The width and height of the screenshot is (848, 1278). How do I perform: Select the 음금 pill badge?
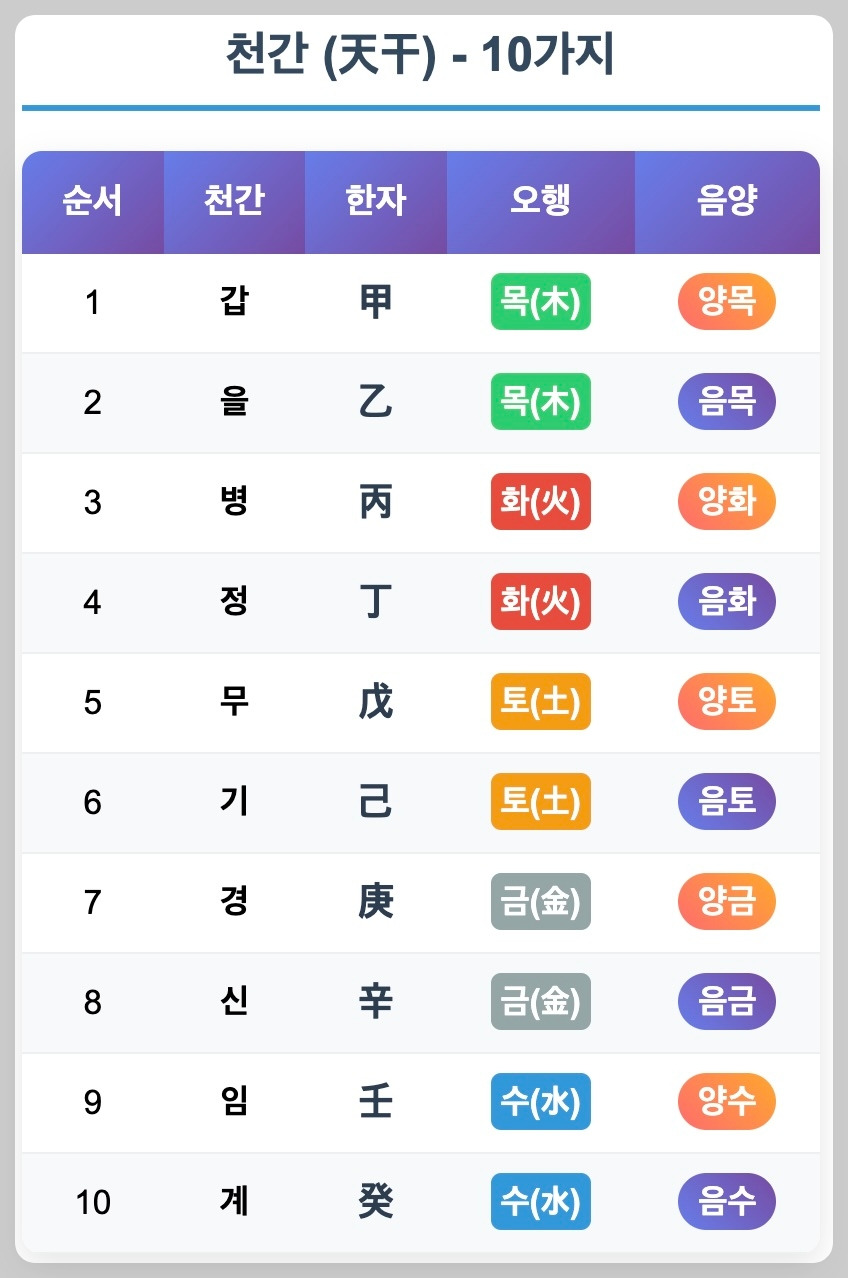(x=726, y=1001)
